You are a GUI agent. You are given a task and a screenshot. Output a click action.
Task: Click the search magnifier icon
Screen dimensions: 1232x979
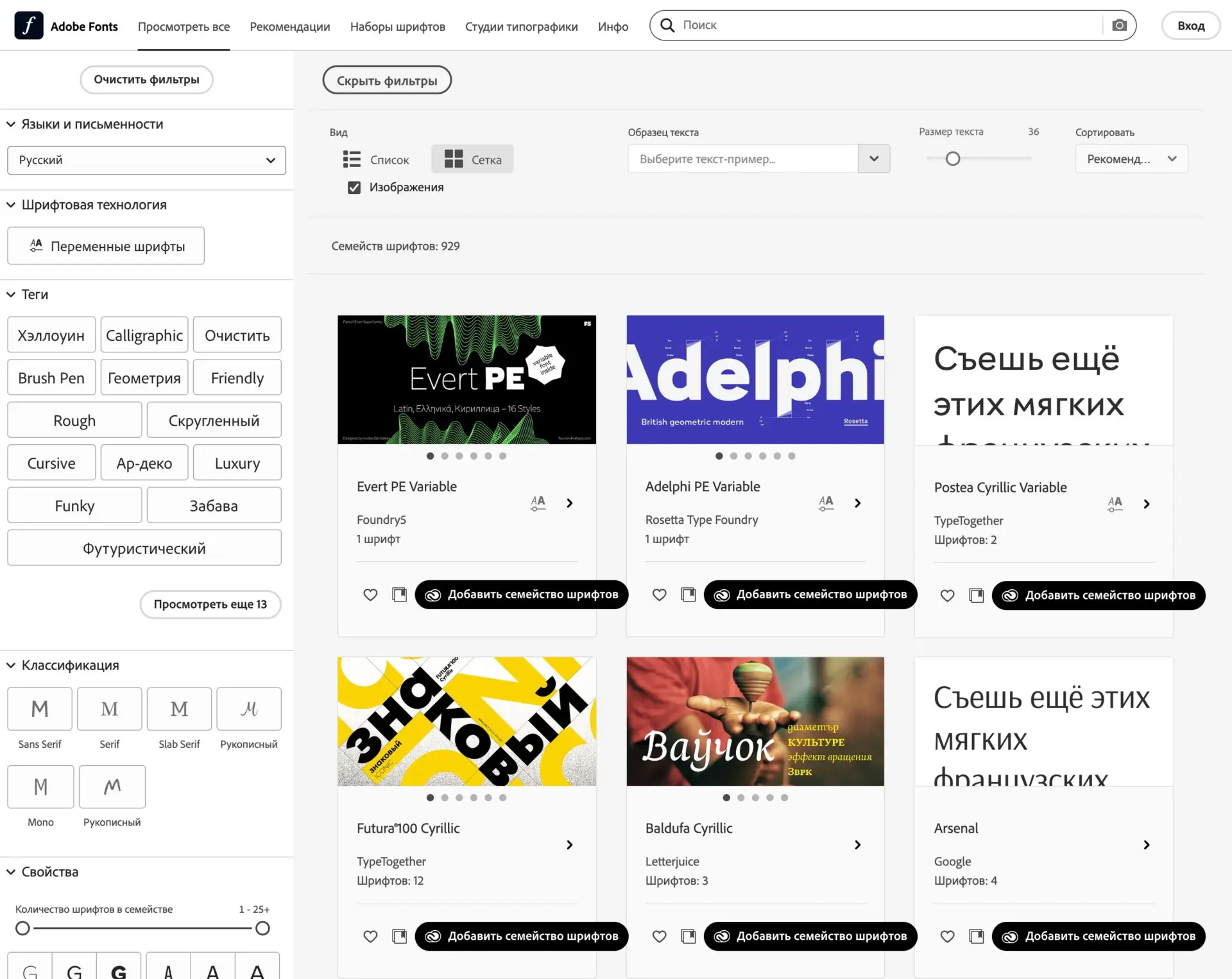[x=667, y=25]
